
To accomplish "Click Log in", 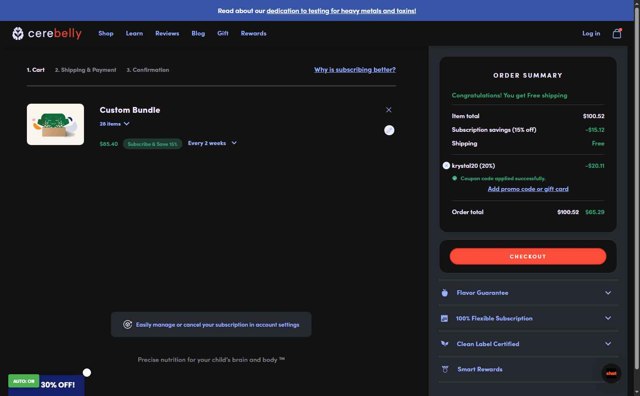I will [591, 33].
